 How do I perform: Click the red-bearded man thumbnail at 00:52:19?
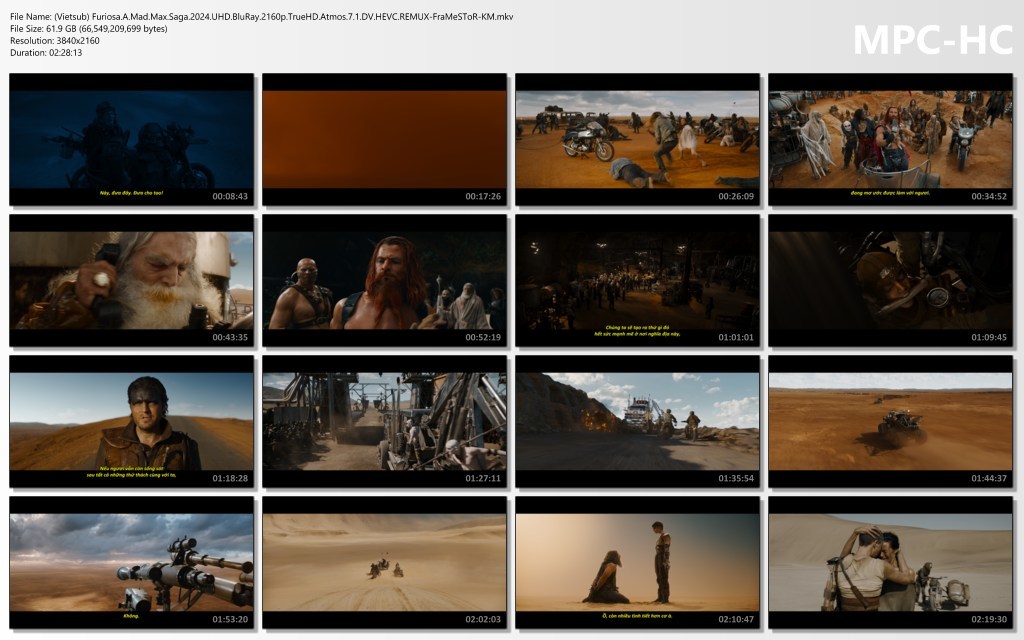pyautogui.click(x=384, y=280)
